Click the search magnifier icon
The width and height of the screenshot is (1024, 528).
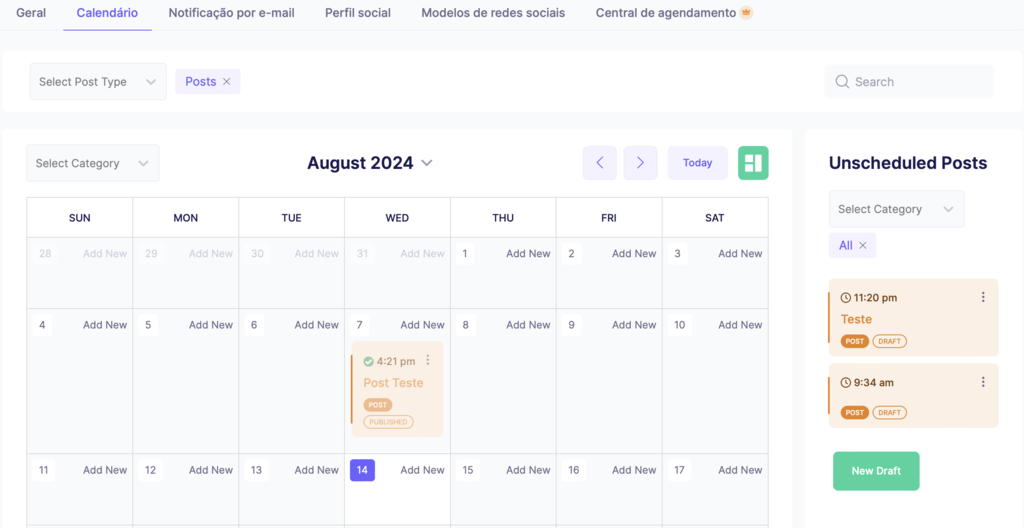coord(842,82)
